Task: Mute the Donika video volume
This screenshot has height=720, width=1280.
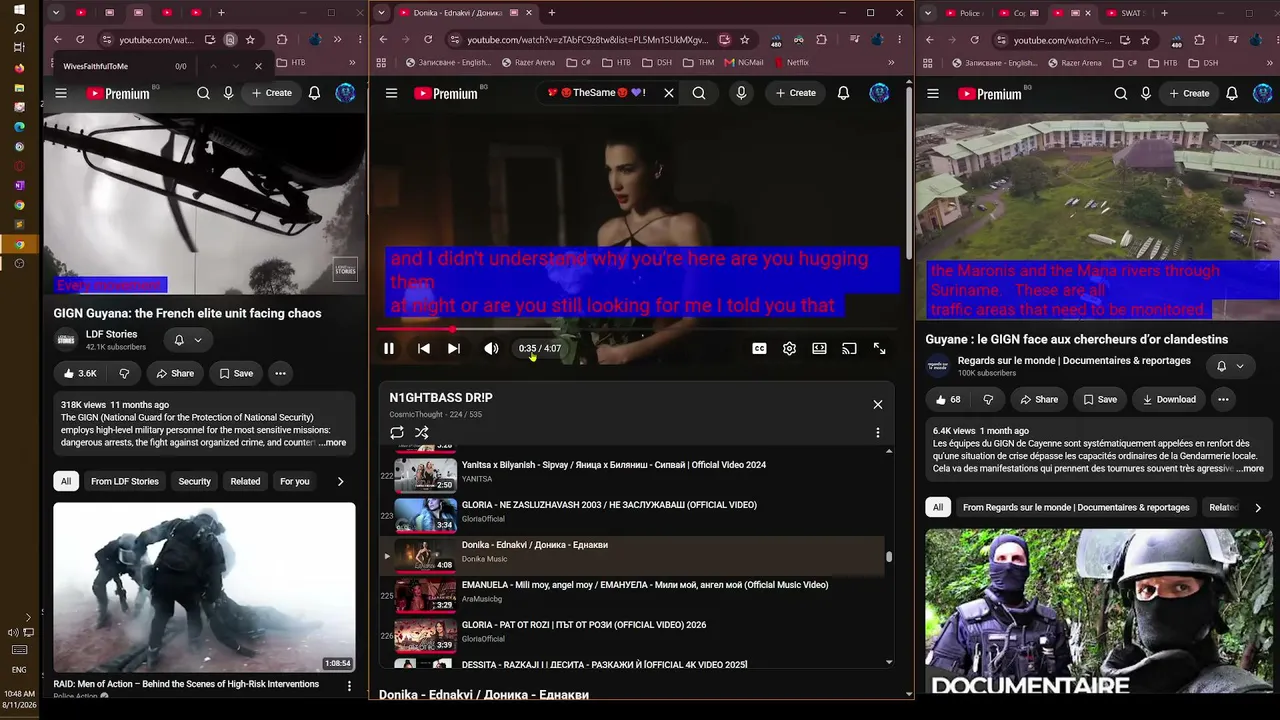Action: coord(491,349)
